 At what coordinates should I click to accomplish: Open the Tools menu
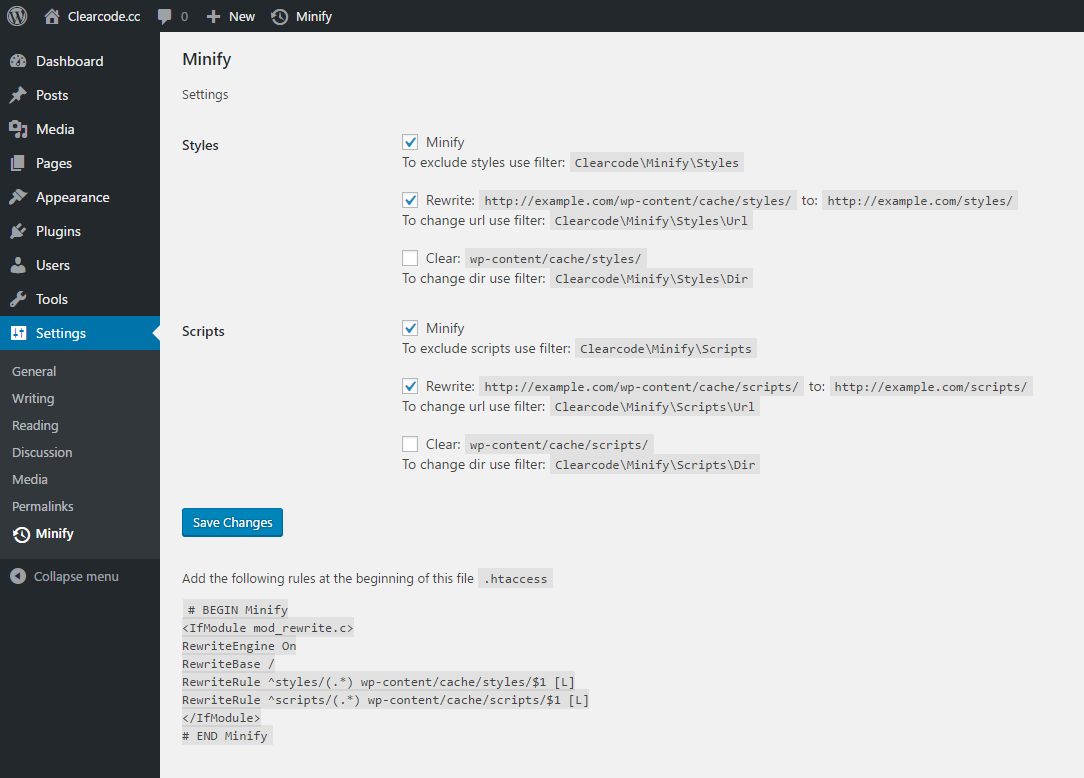point(80,299)
